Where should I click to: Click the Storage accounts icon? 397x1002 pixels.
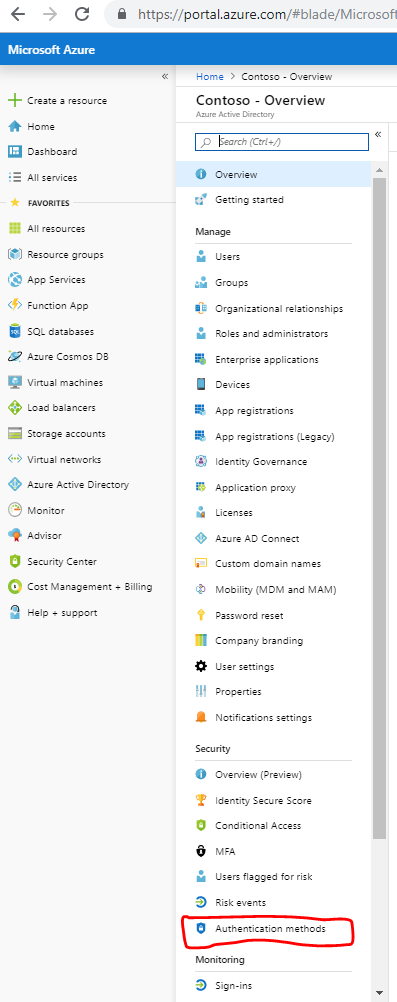14,433
